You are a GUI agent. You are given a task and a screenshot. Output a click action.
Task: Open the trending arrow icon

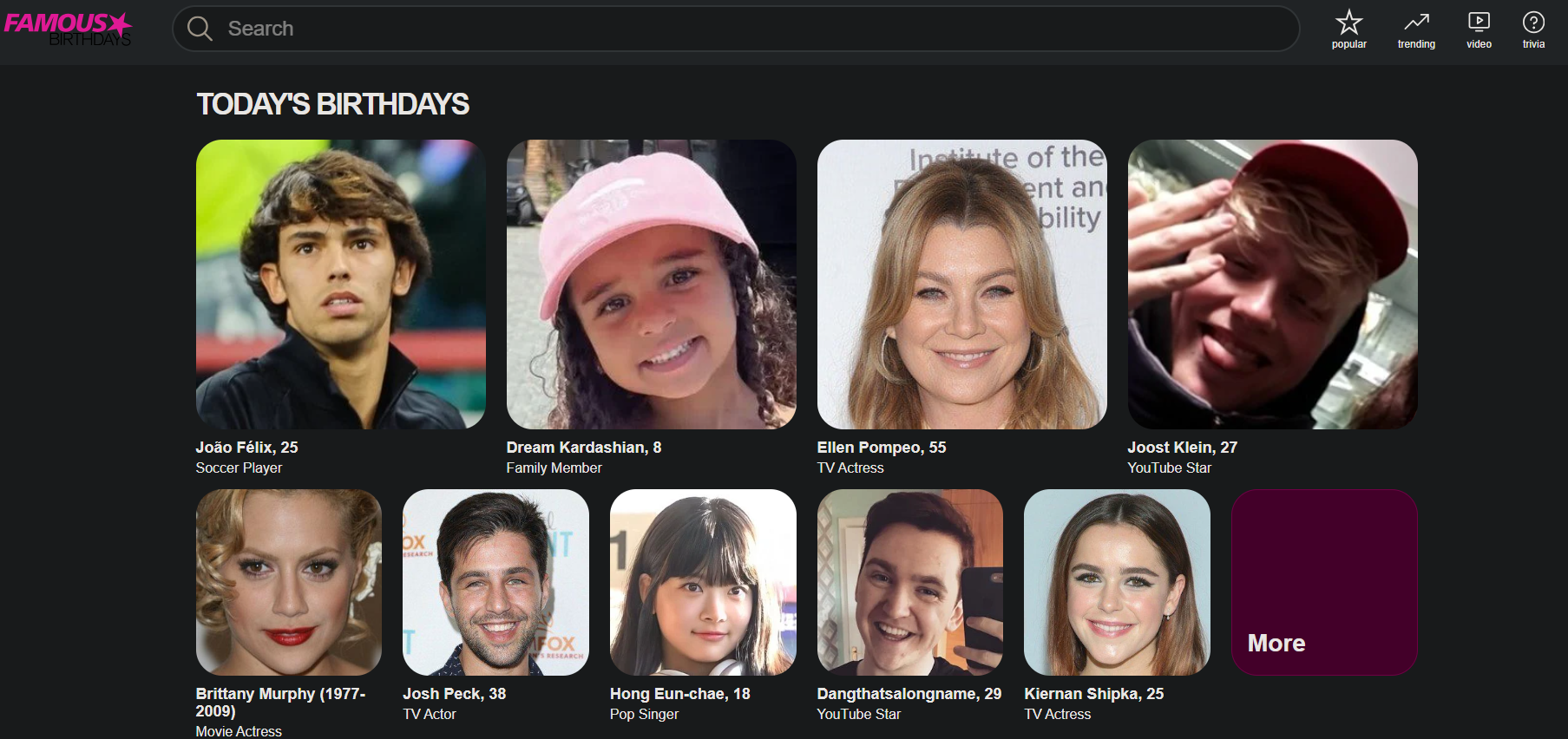tap(1416, 23)
